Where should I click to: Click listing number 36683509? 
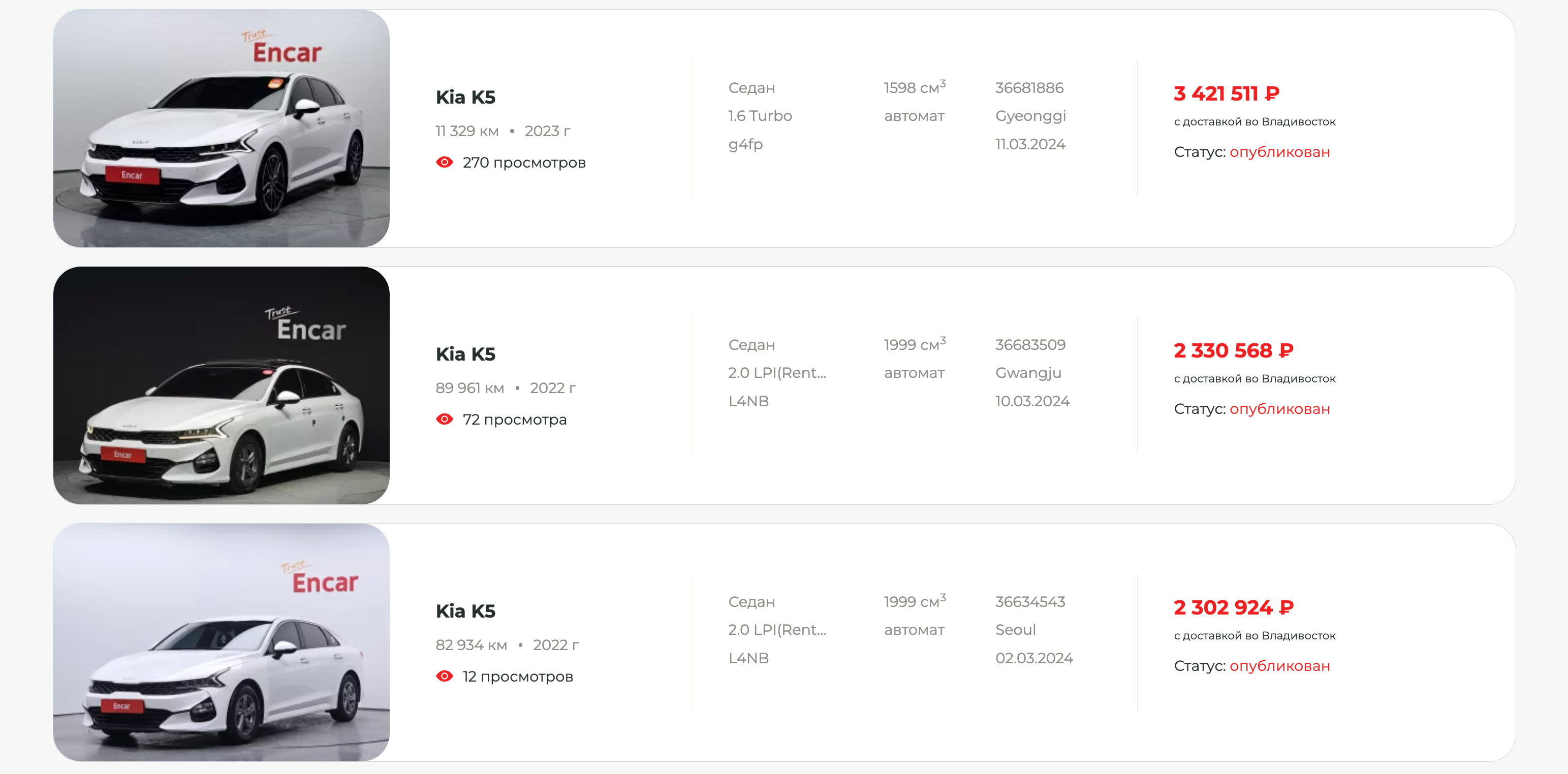tap(1030, 344)
